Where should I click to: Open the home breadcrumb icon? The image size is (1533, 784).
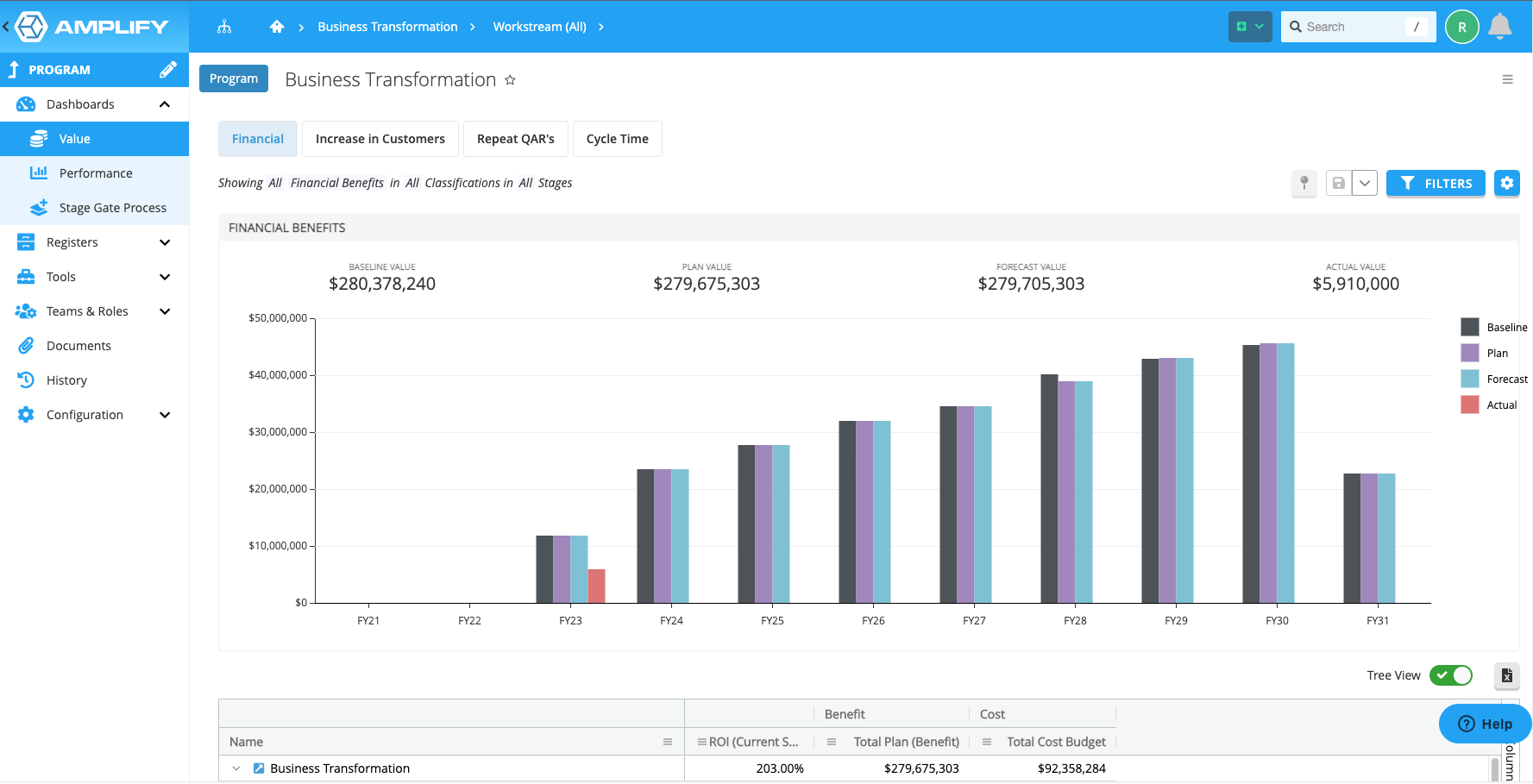click(276, 27)
